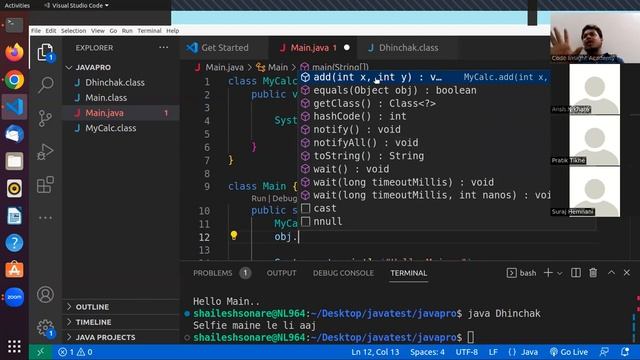Select add(int x, int y) suggestion
The width and height of the screenshot is (640, 360).
point(424,77)
